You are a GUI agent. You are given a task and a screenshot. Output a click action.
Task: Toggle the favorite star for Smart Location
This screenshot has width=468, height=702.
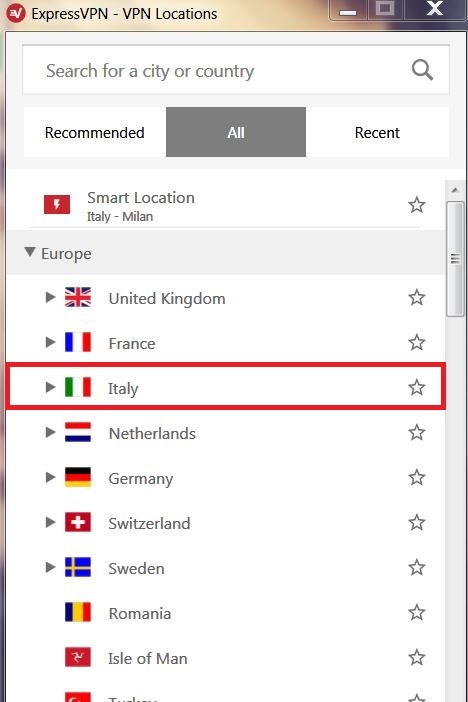[x=416, y=205]
